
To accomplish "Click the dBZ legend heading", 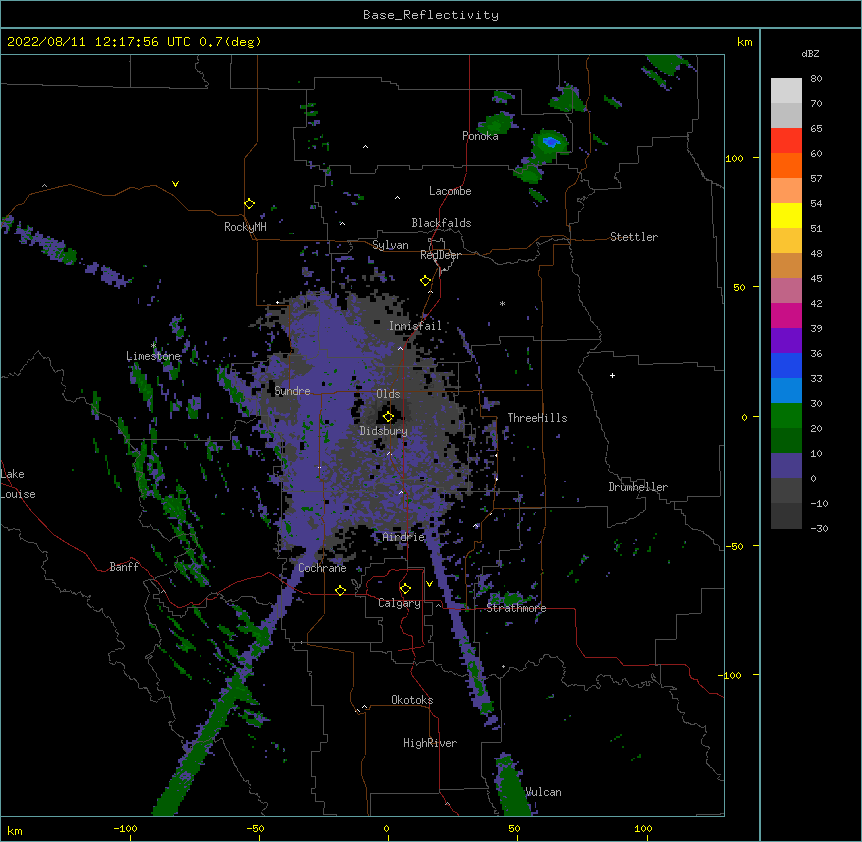I will pos(810,53).
